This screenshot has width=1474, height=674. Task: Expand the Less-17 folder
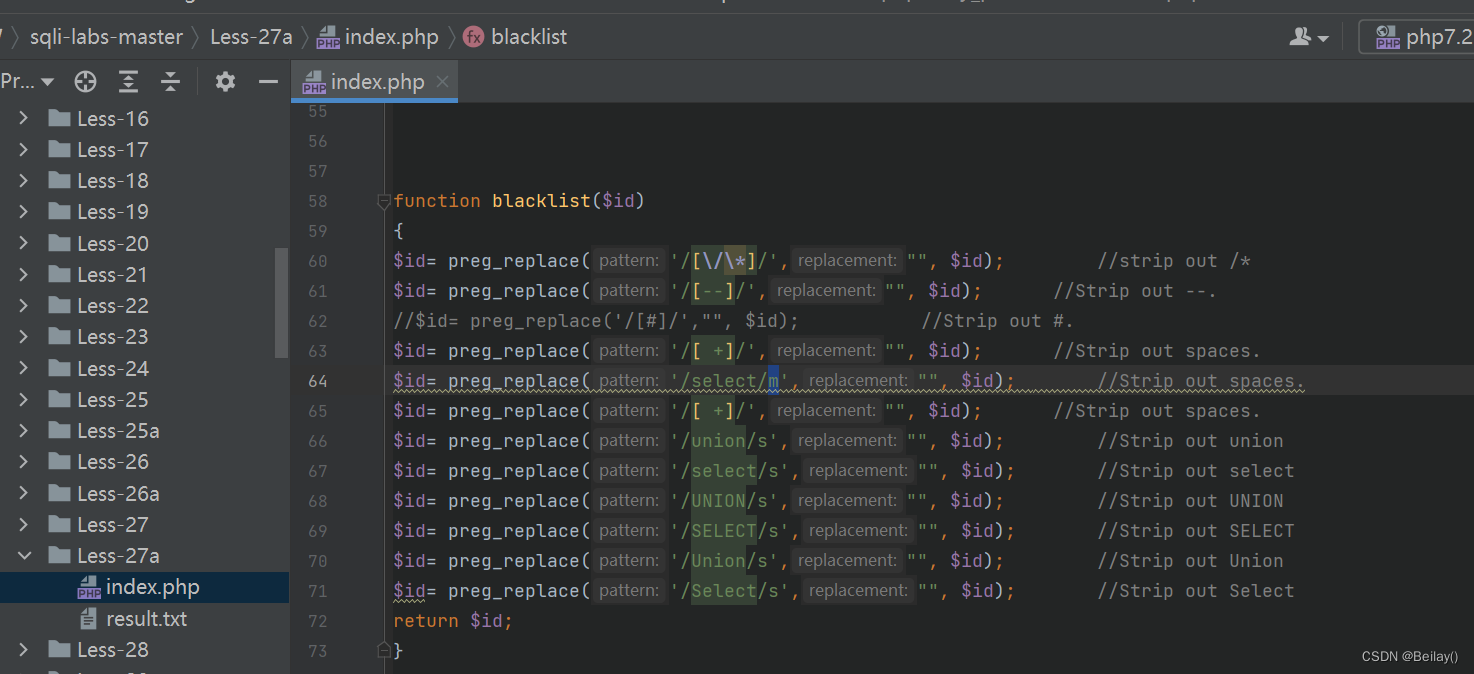click(24, 150)
